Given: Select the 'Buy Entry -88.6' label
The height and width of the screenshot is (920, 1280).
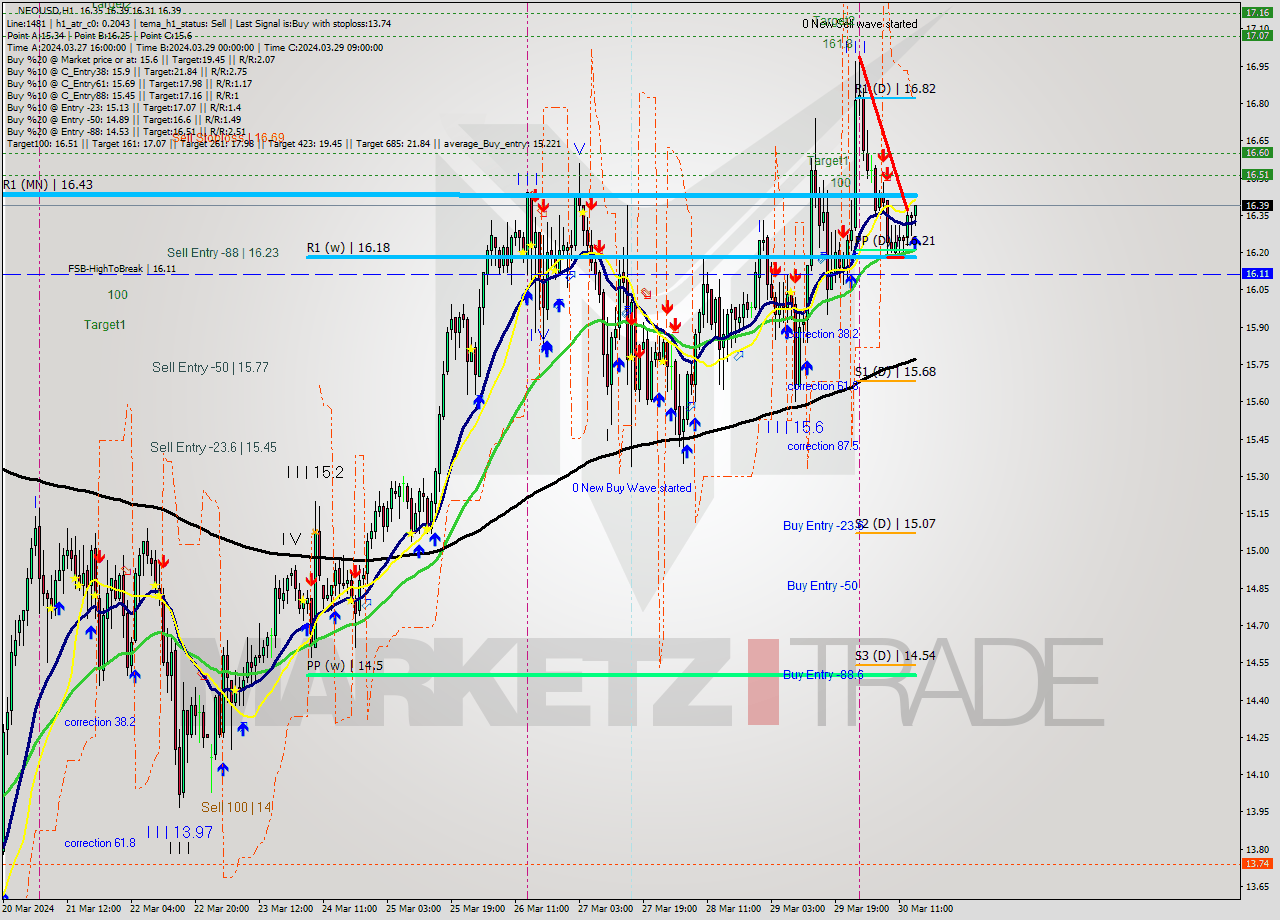Looking at the screenshot, I should pyautogui.click(x=823, y=675).
